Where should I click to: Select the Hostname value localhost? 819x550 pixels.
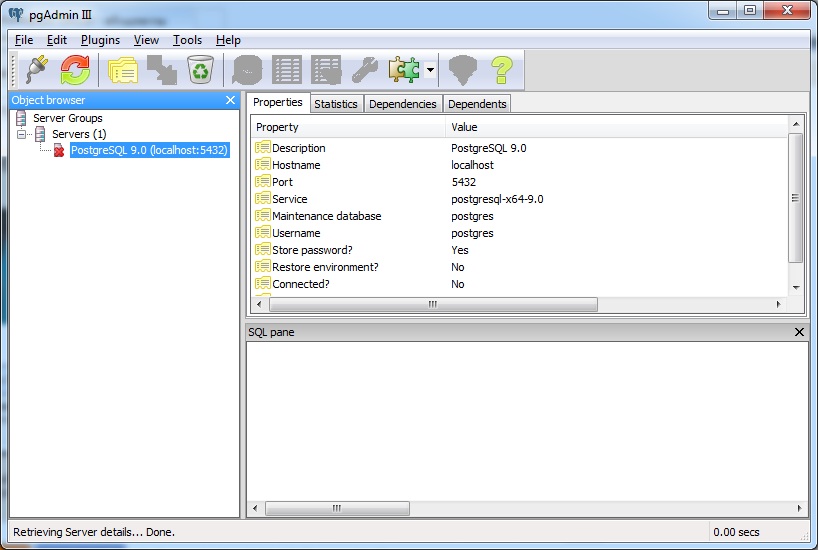pos(472,165)
